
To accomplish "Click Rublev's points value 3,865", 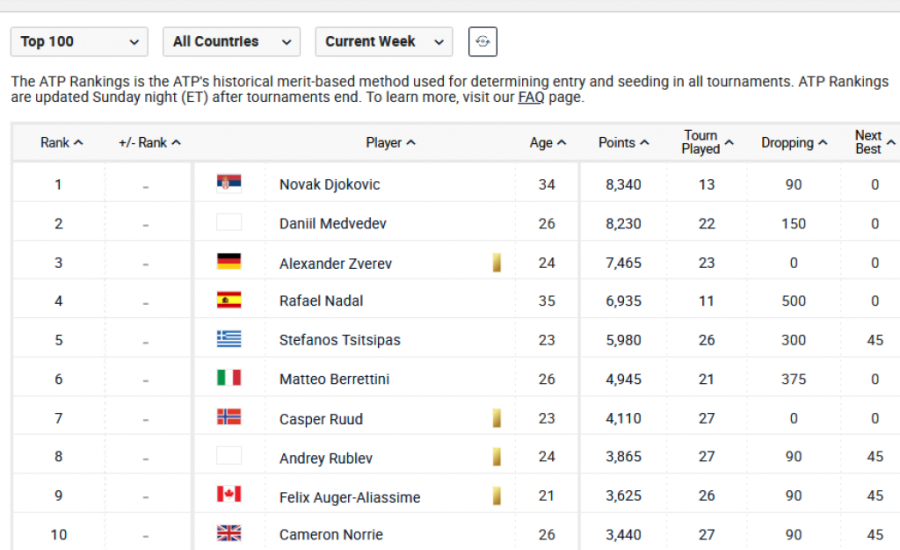I will tap(623, 456).
